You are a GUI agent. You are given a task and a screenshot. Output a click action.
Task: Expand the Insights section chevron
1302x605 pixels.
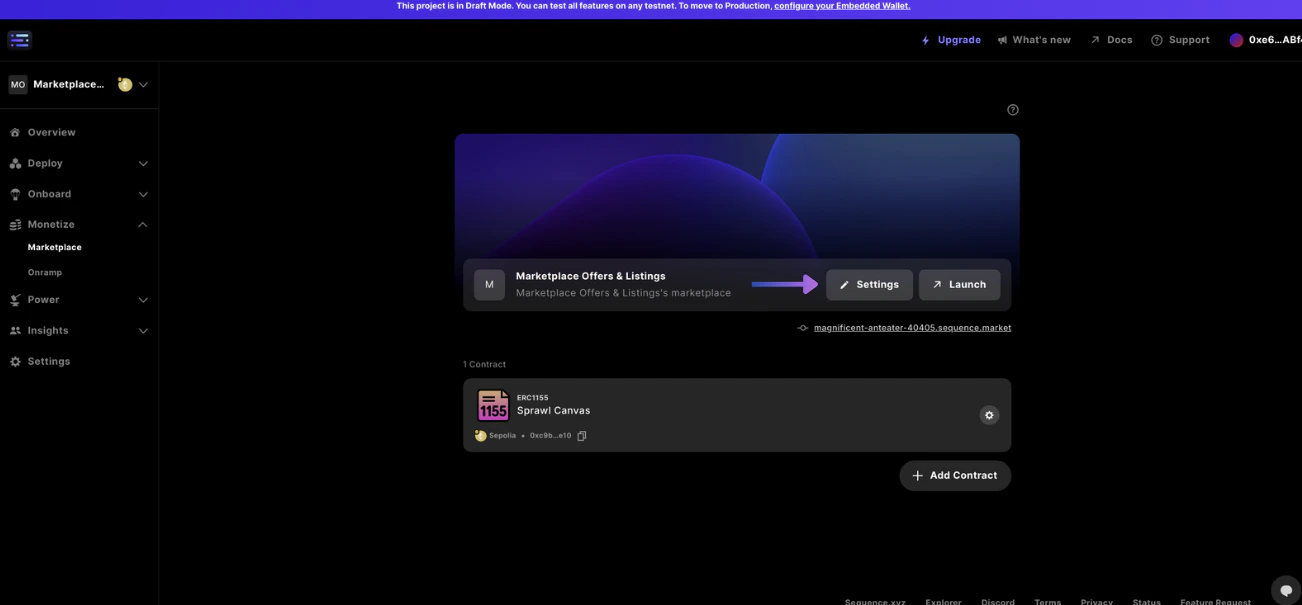pyautogui.click(x=143, y=331)
